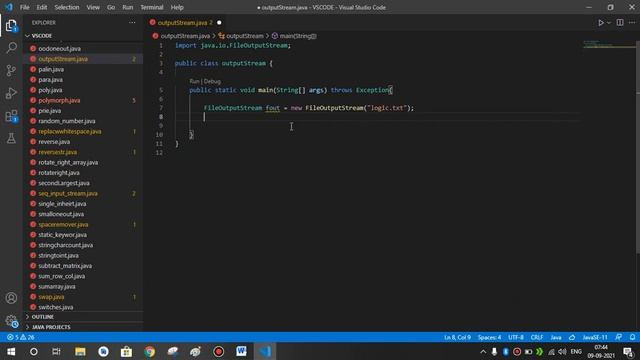Change encoding via UTF-8 status item
The width and height of the screenshot is (640, 360).
click(516, 338)
